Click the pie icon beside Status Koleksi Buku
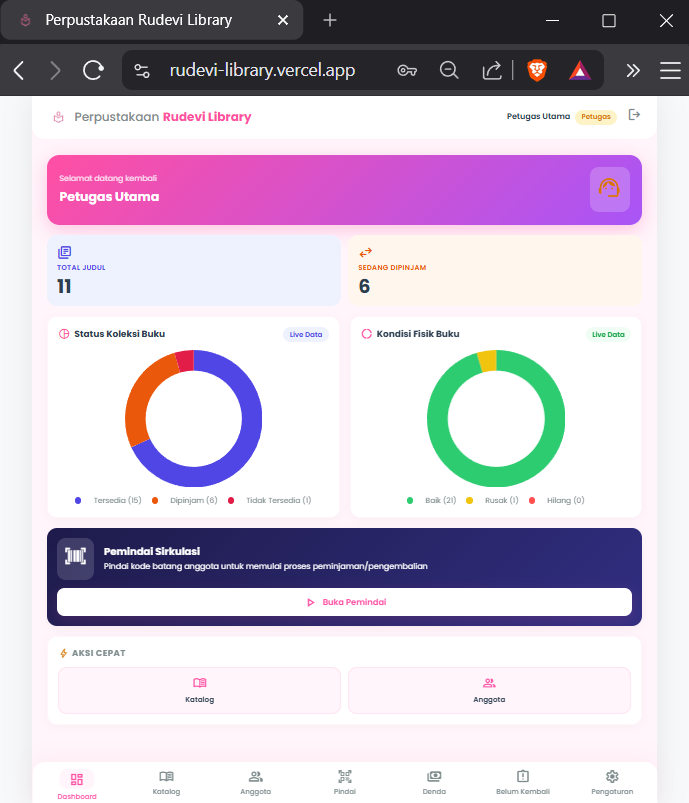 point(64,334)
